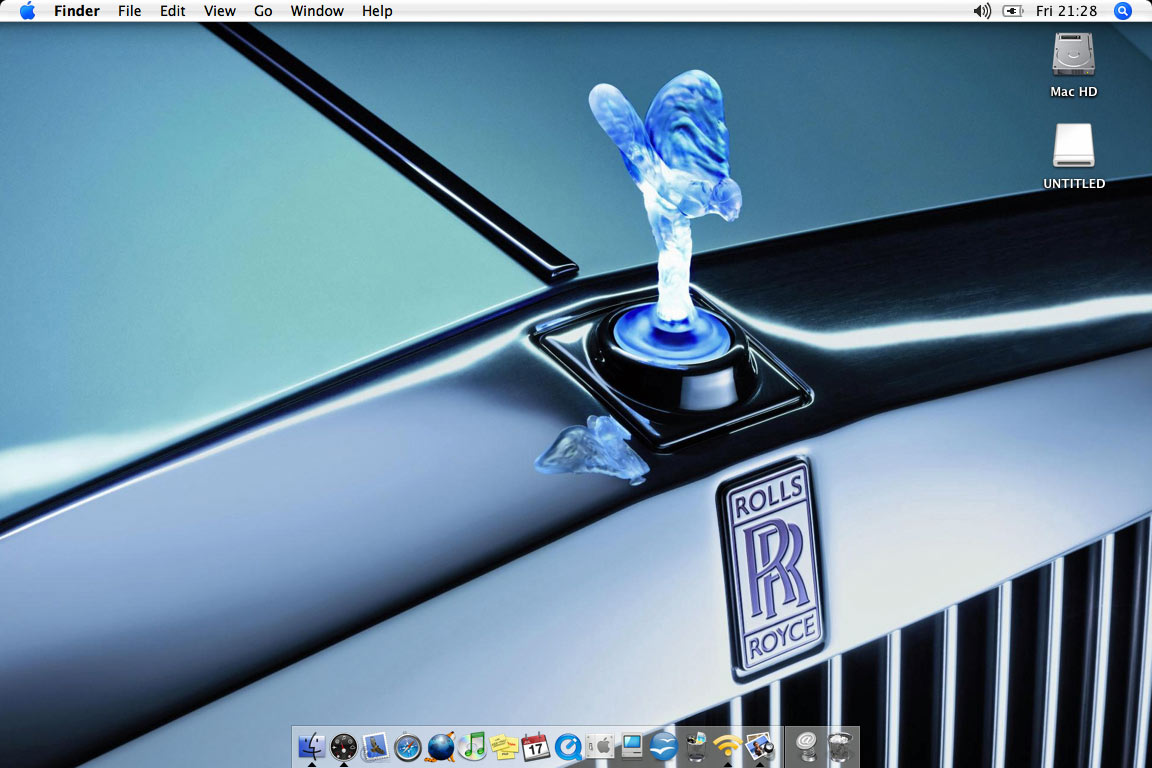This screenshot has width=1152, height=768.
Task: Open the Mail app in the Dock
Action: click(375, 747)
